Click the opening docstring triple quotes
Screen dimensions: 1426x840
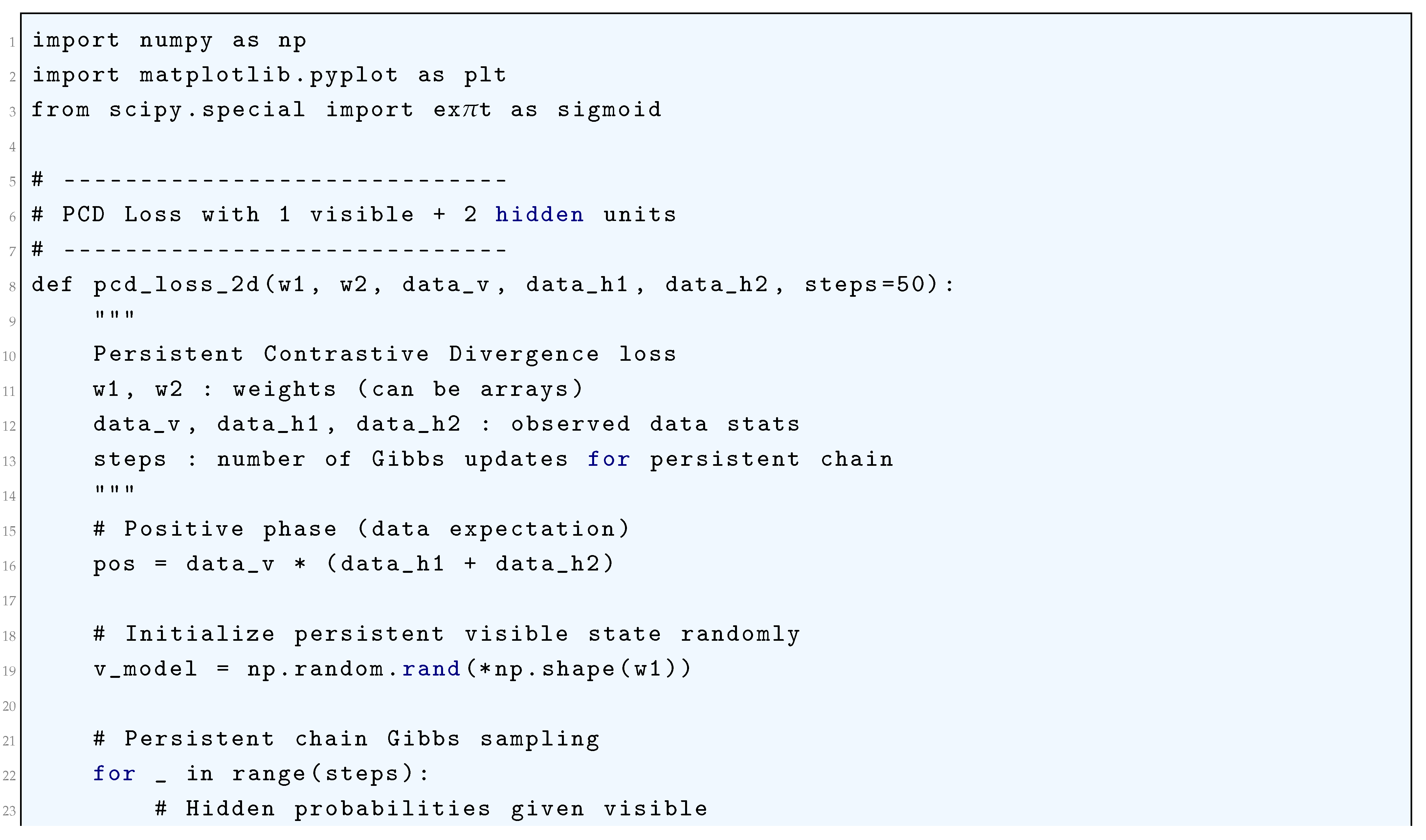[114, 315]
